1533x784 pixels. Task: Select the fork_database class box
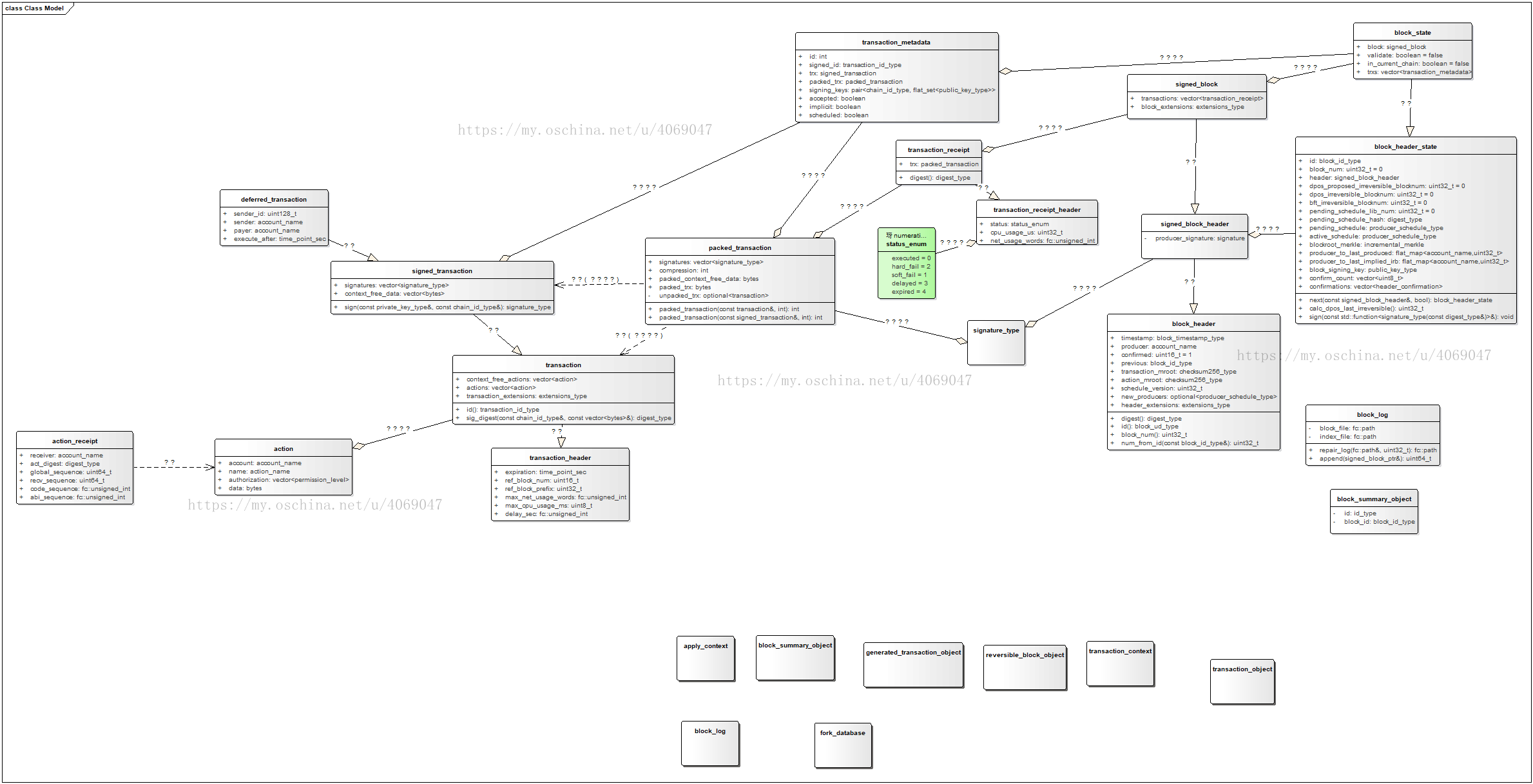click(842, 745)
